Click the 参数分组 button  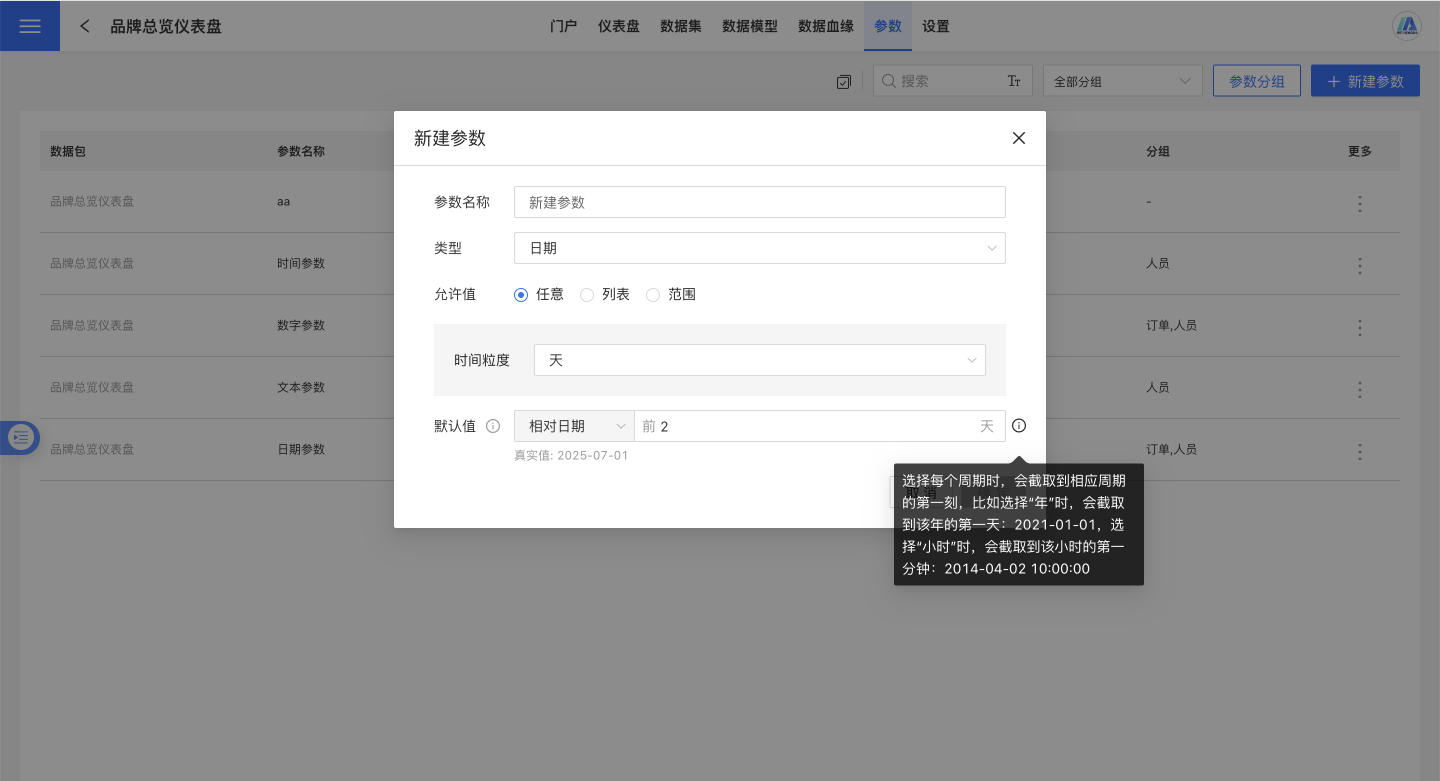tap(1256, 82)
